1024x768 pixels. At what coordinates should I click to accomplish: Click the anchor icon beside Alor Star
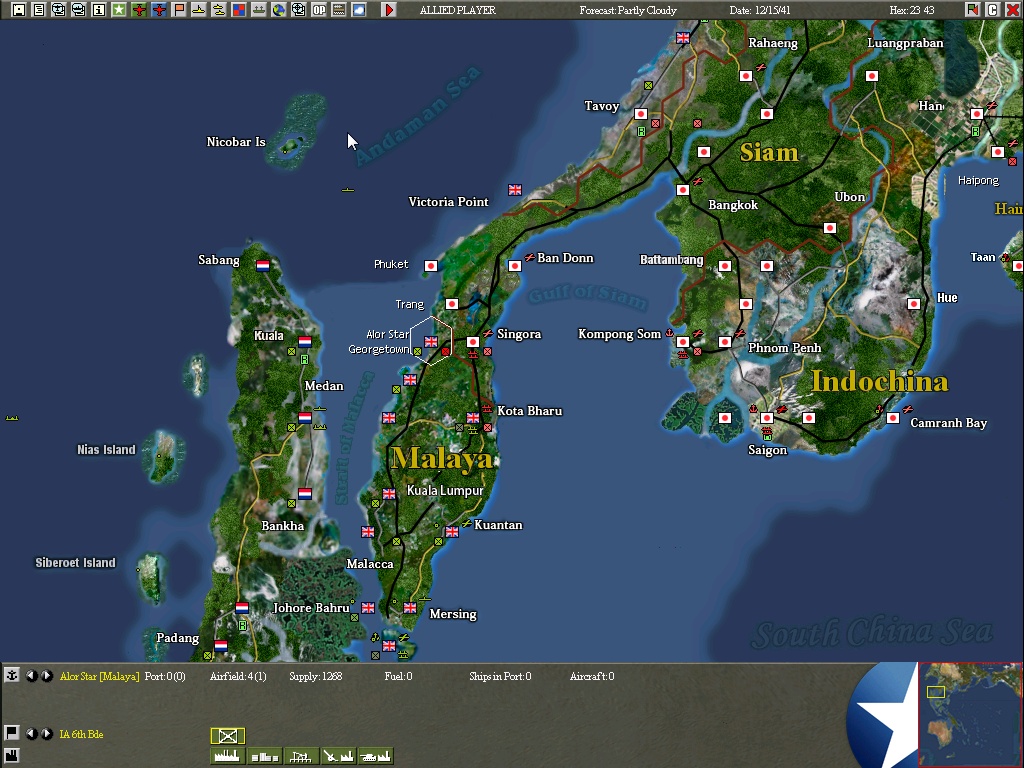11,675
